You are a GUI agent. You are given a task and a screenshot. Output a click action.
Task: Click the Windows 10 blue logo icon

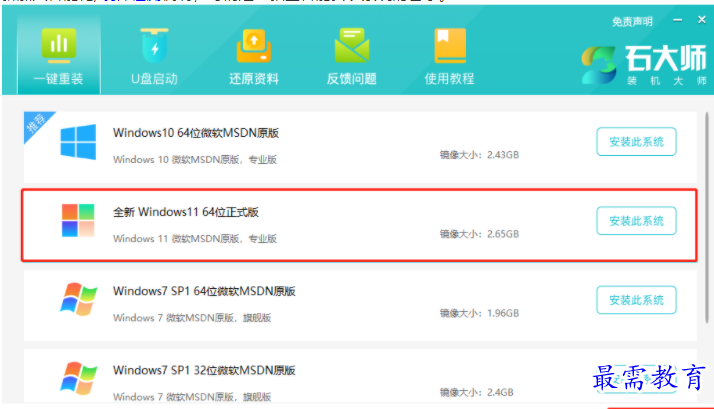click(x=78, y=142)
